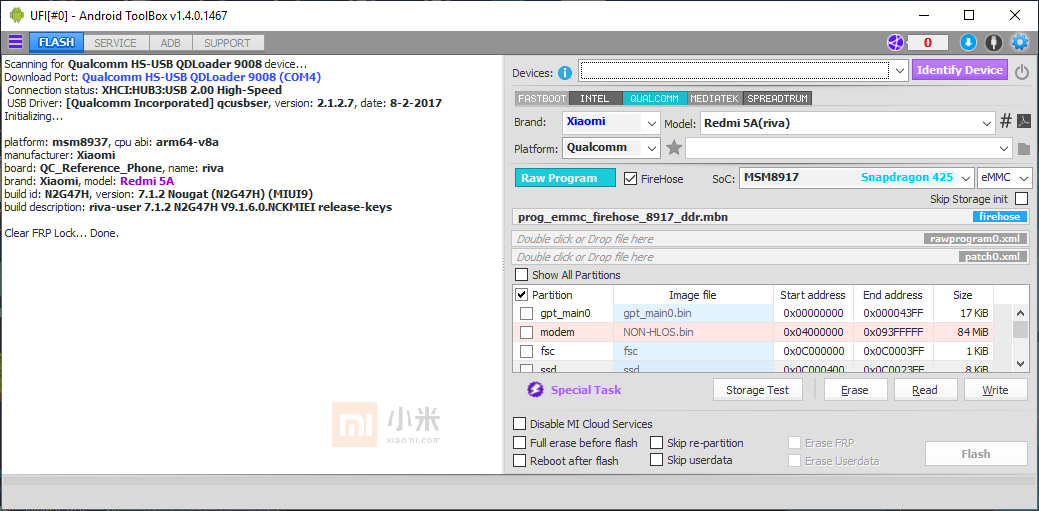Click the black connector port icon

click(x=993, y=42)
